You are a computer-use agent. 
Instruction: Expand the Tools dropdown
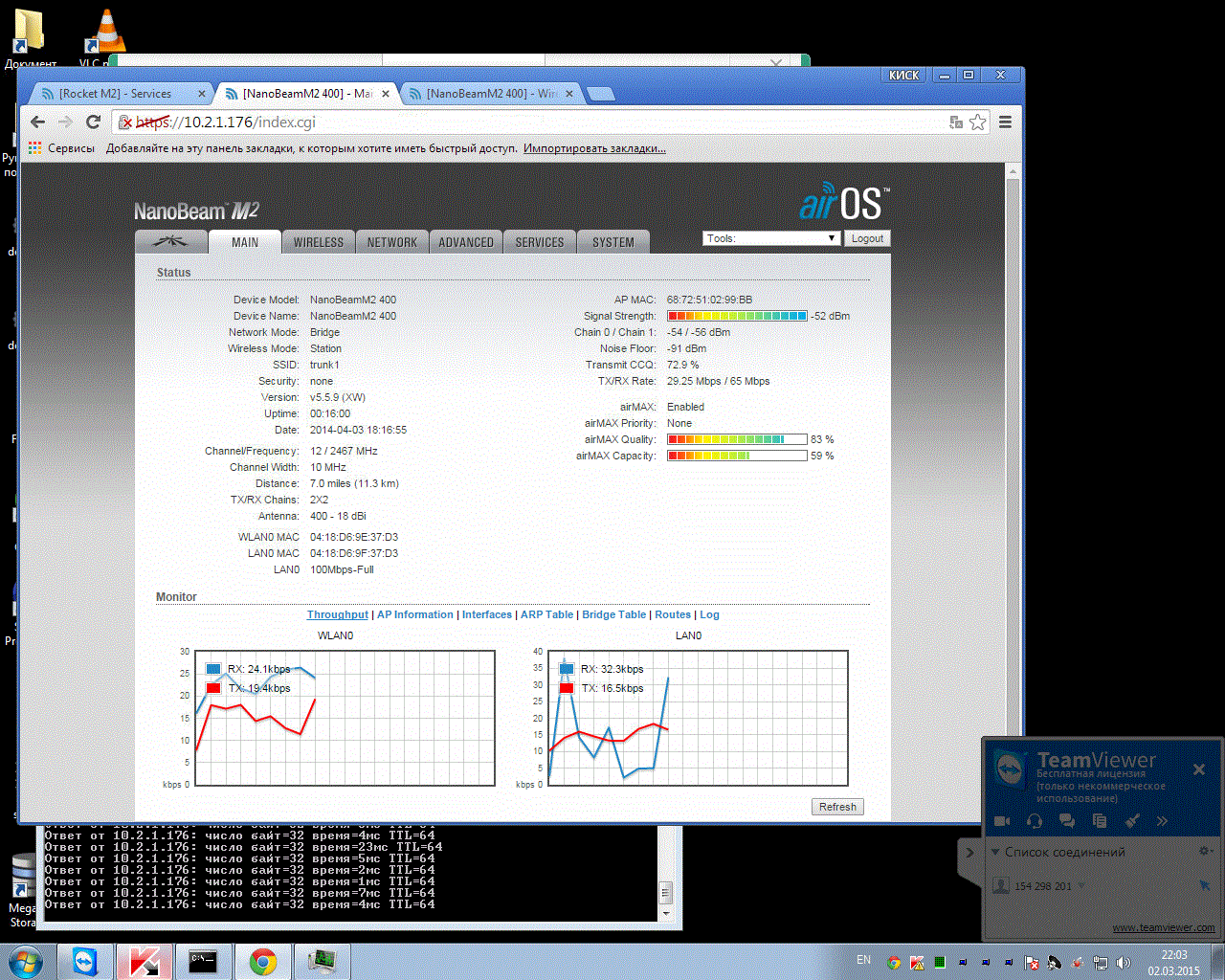pyautogui.click(x=771, y=238)
